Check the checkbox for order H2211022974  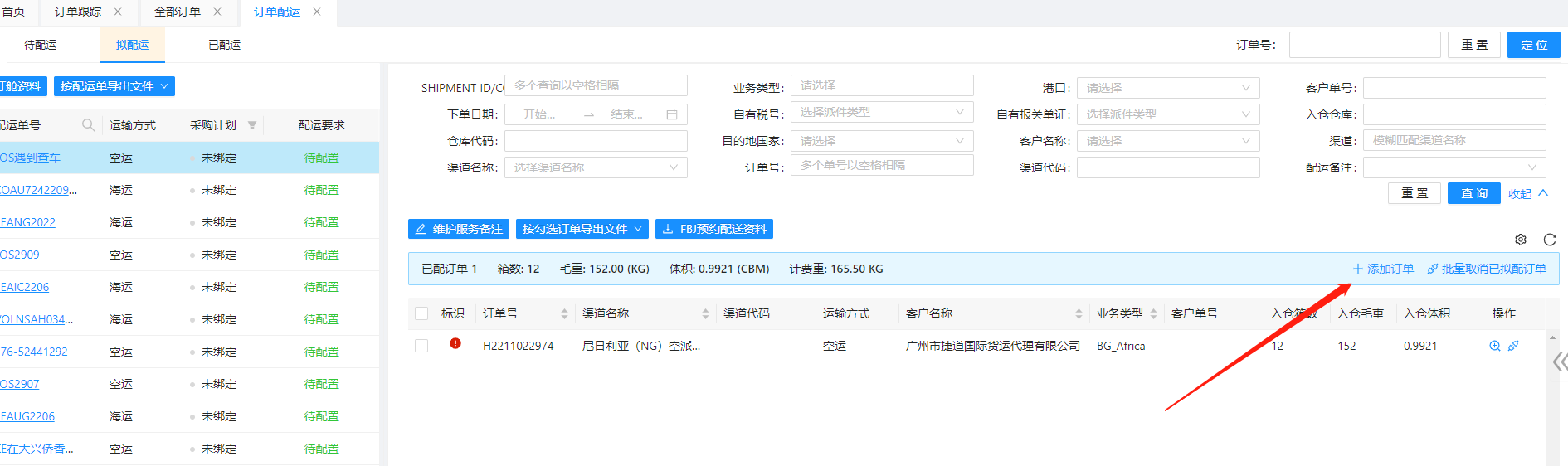(421, 346)
